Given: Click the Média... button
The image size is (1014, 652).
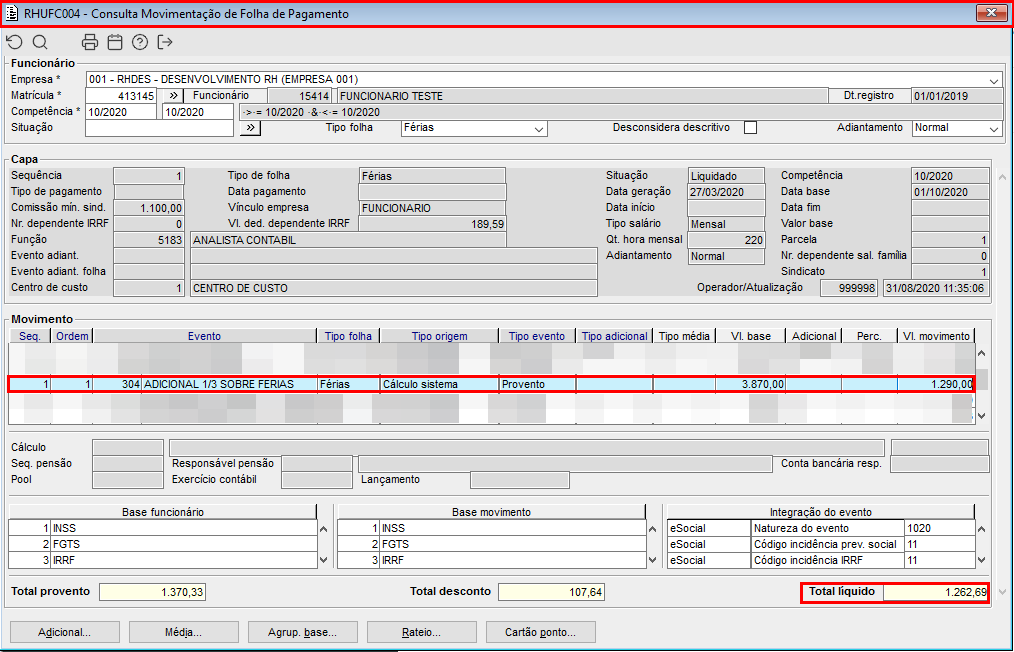Looking at the screenshot, I should (x=184, y=632).
